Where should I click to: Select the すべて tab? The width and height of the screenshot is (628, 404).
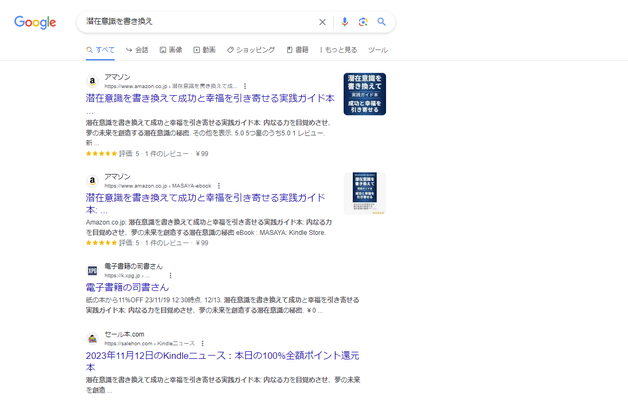[x=100, y=50]
